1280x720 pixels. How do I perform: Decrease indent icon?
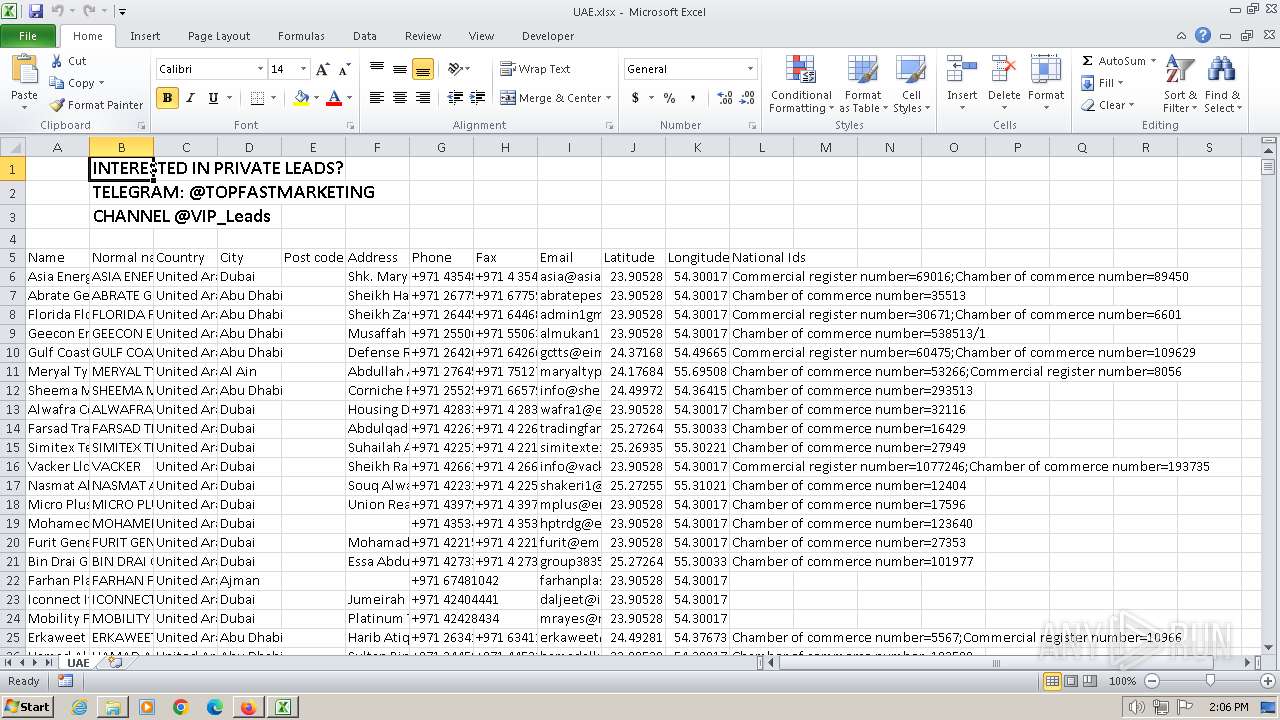point(455,98)
